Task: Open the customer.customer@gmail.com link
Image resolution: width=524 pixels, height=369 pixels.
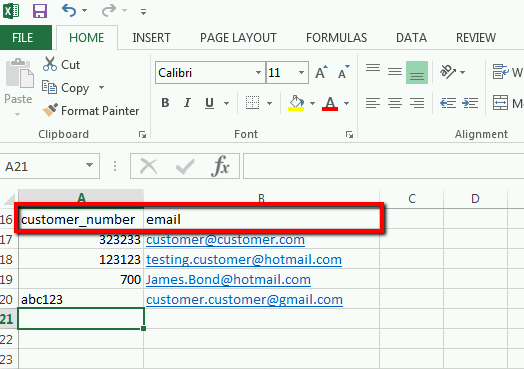Action: 245,300
